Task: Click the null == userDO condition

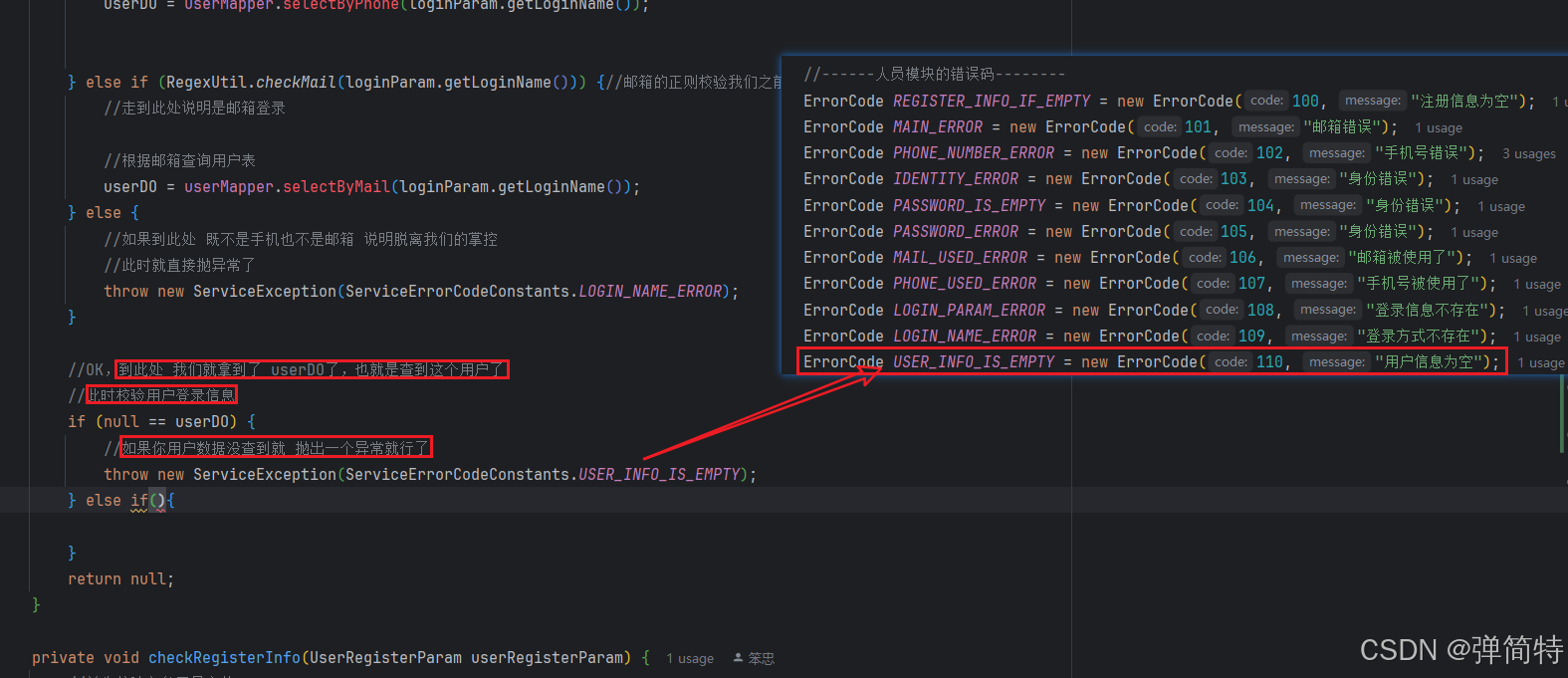Action: click(x=166, y=421)
